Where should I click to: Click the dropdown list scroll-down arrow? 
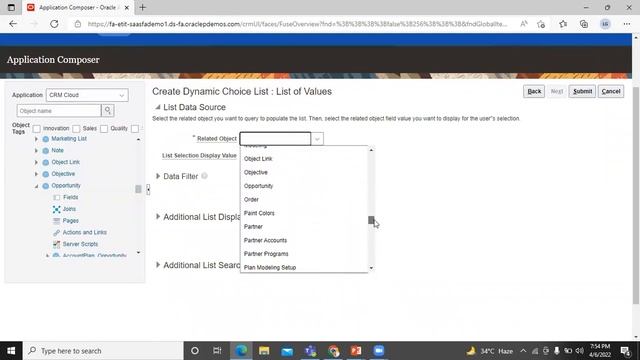tap(371, 268)
